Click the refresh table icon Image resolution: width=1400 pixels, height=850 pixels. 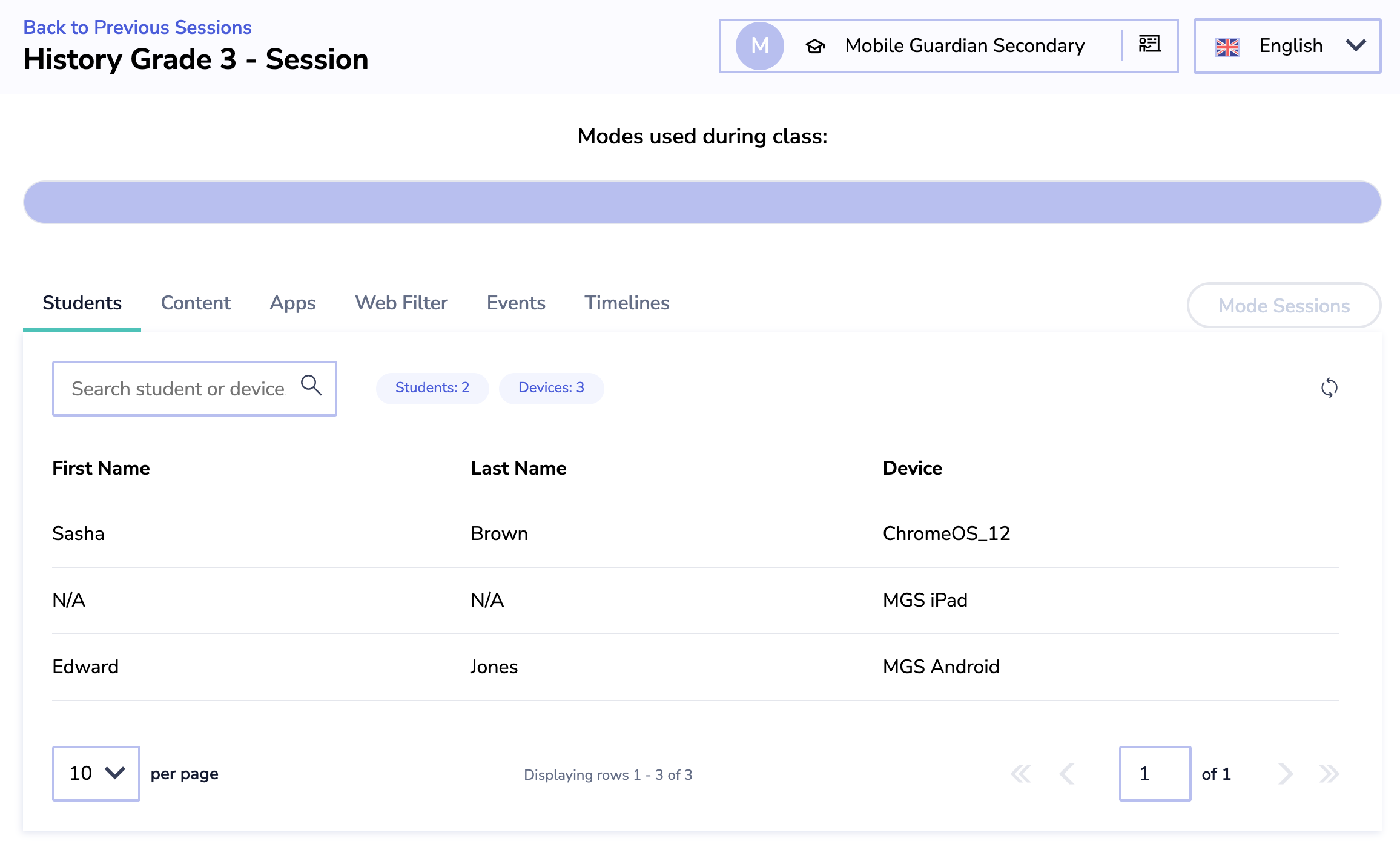pos(1329,387)
